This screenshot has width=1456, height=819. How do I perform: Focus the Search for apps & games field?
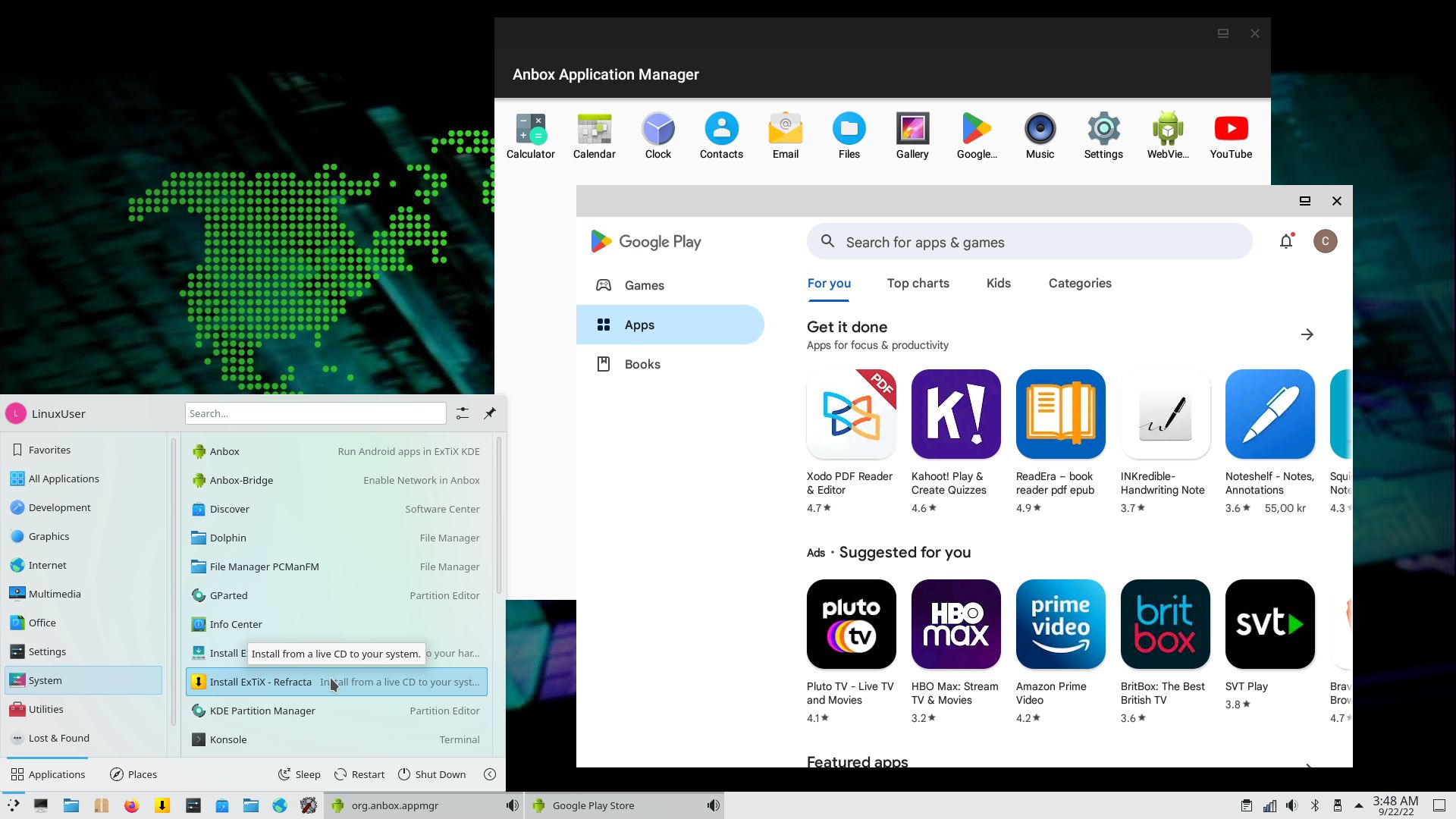click(1029, 241)
